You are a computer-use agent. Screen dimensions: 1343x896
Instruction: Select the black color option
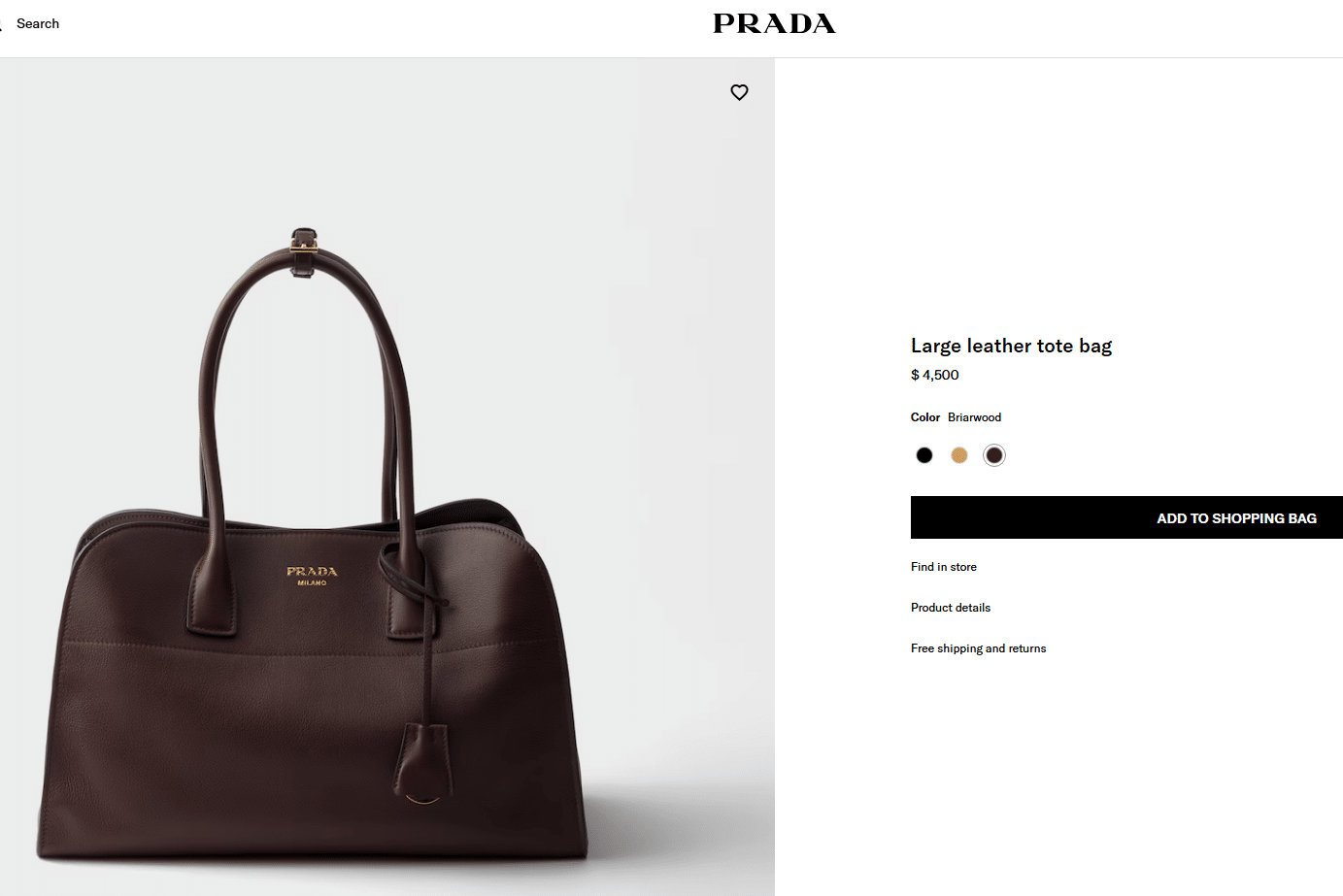pyautogui.click(x=924, y=455)
